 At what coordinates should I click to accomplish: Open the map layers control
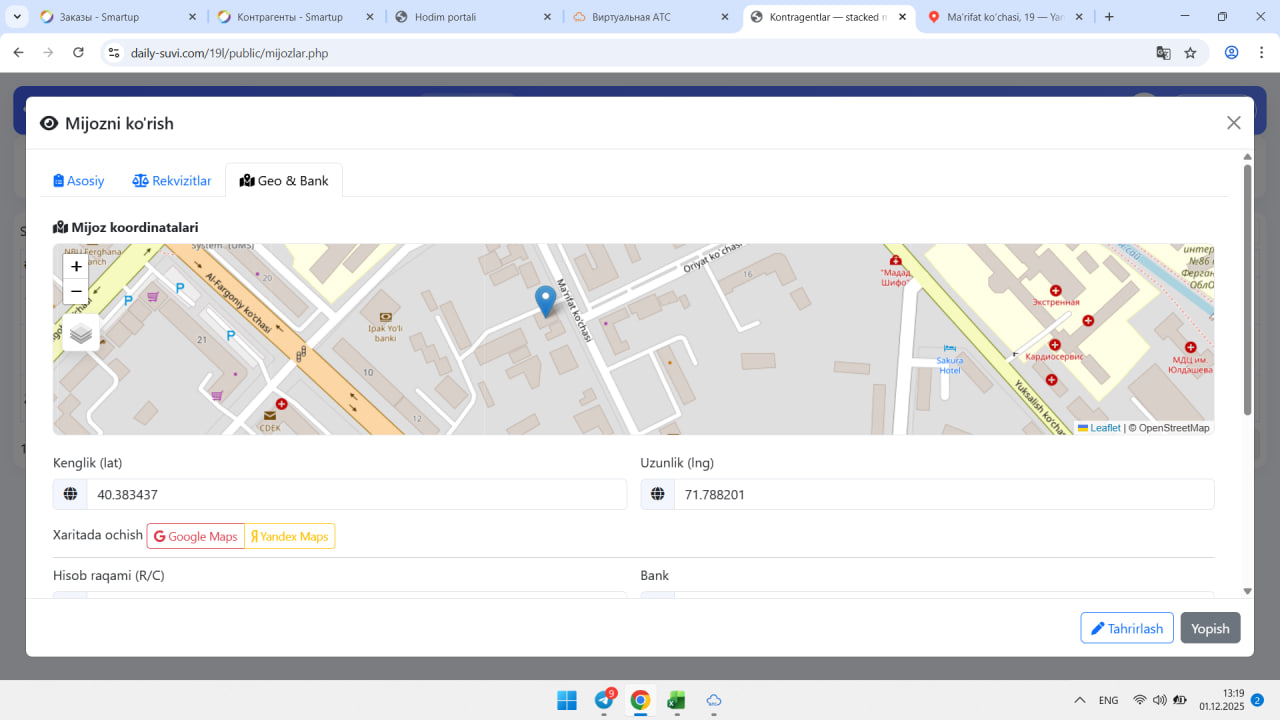coord(81,333)
